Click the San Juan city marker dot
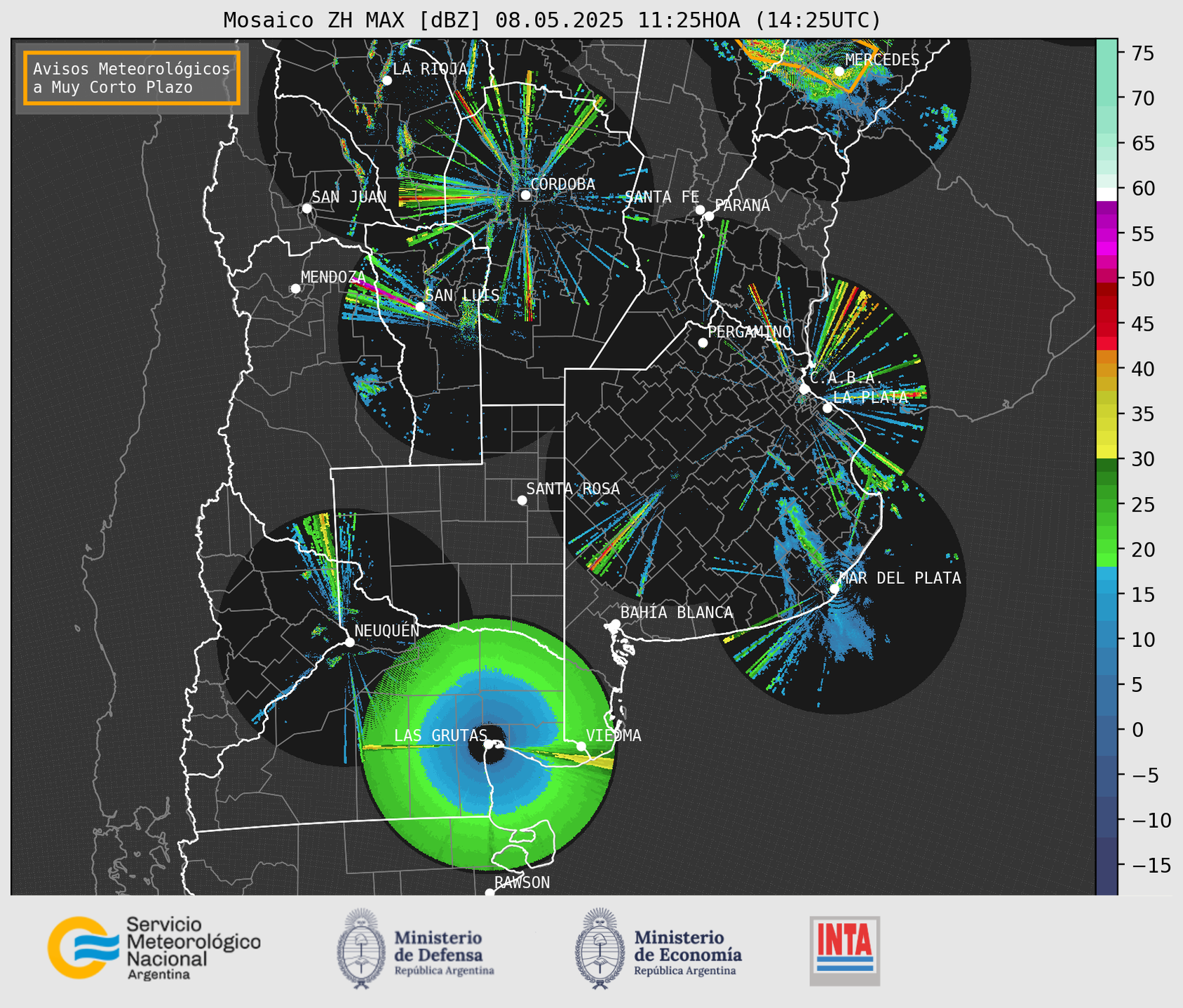Viewport: 1183px width, 1008px height. click(x=306, y=208)
